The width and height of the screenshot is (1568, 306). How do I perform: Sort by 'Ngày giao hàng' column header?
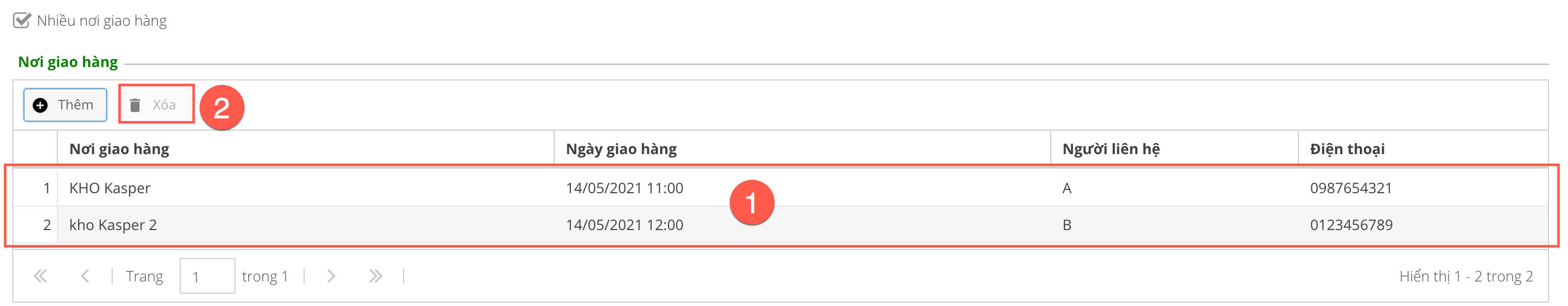point(621,149)
